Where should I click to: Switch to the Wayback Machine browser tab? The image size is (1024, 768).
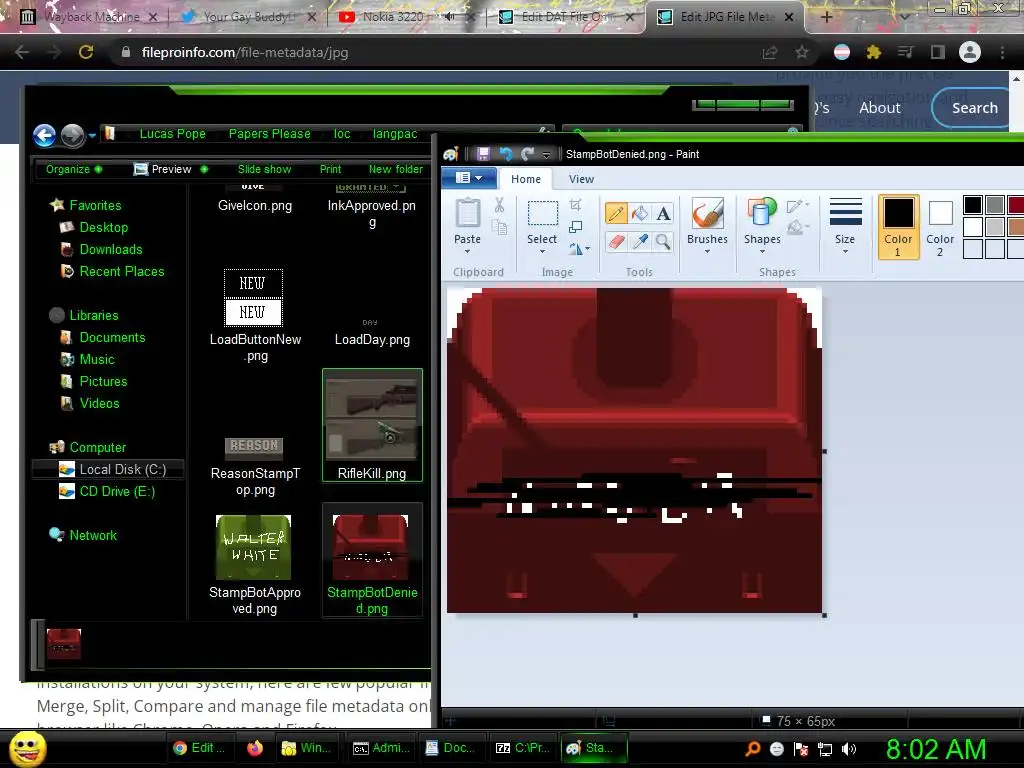(x=89, y=17)
